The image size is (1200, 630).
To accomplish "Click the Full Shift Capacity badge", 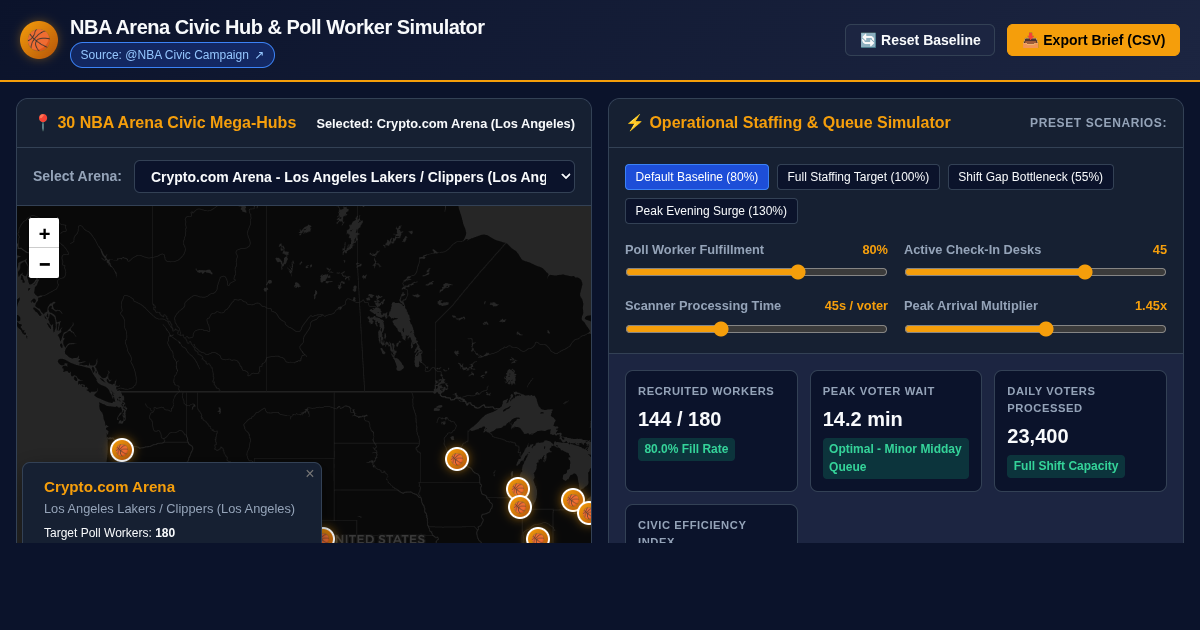I will click(x=1066, y=466).
